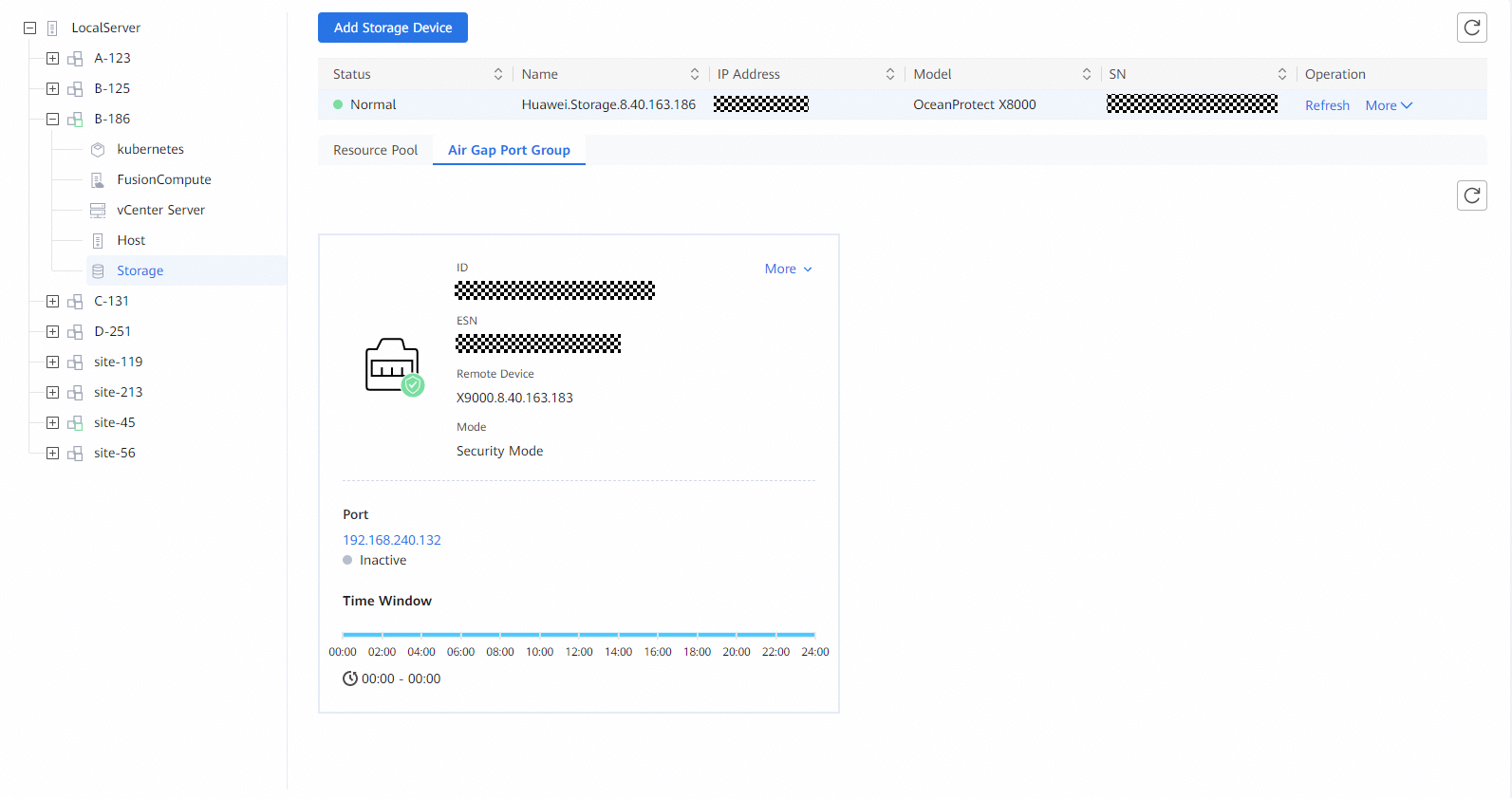Click port link 192.168.240.132

coord(392,540)
